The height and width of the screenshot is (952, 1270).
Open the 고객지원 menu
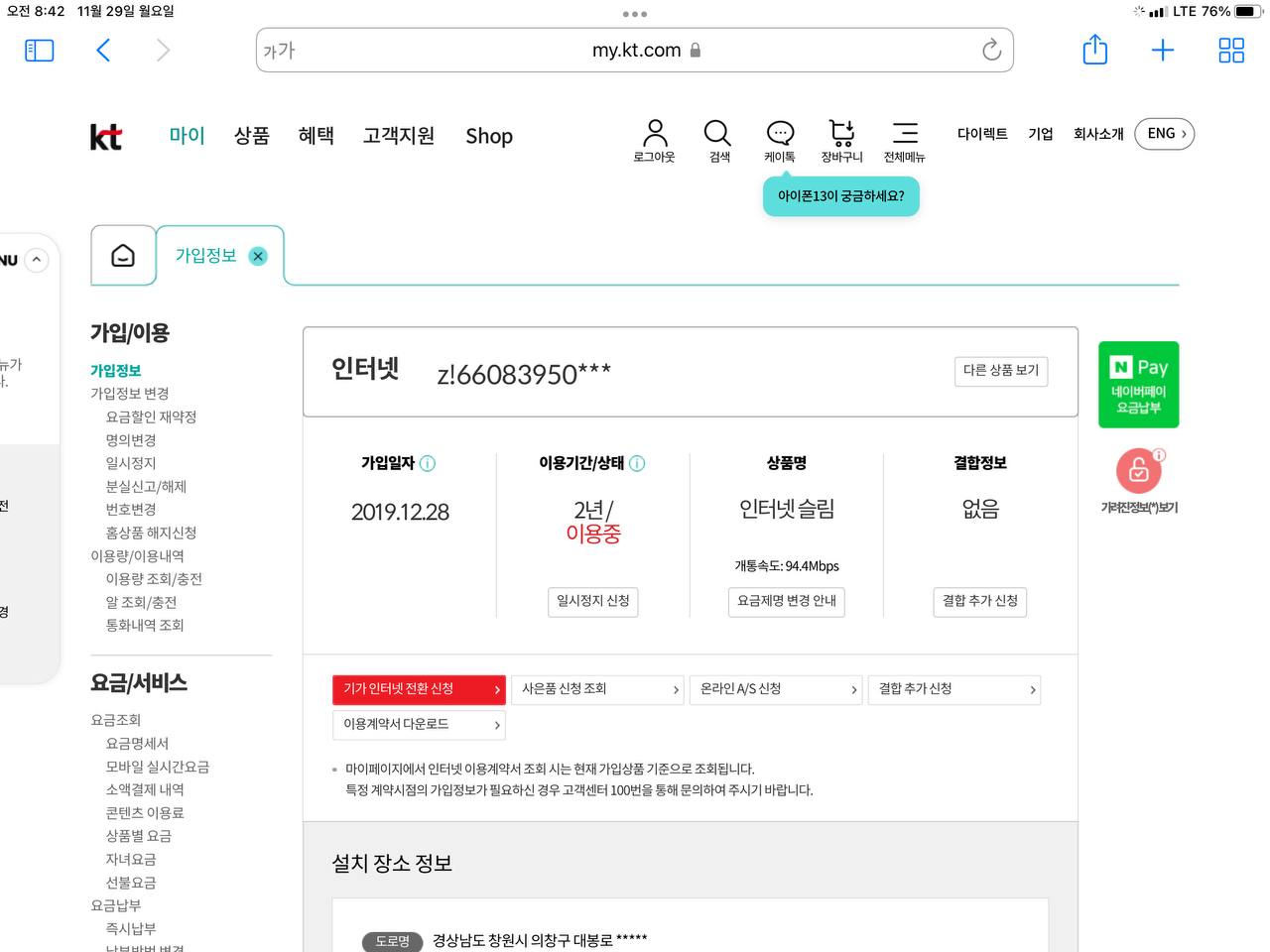(398, 136)
